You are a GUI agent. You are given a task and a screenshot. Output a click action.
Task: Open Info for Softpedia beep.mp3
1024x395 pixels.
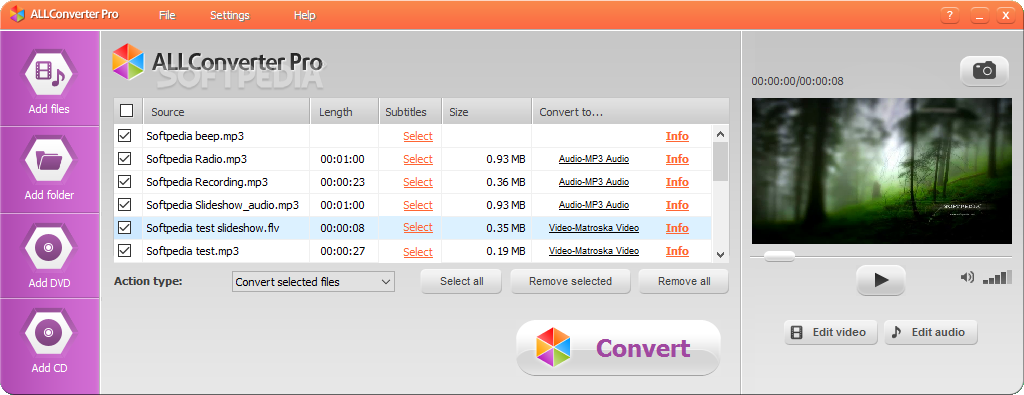click(677, 136)
